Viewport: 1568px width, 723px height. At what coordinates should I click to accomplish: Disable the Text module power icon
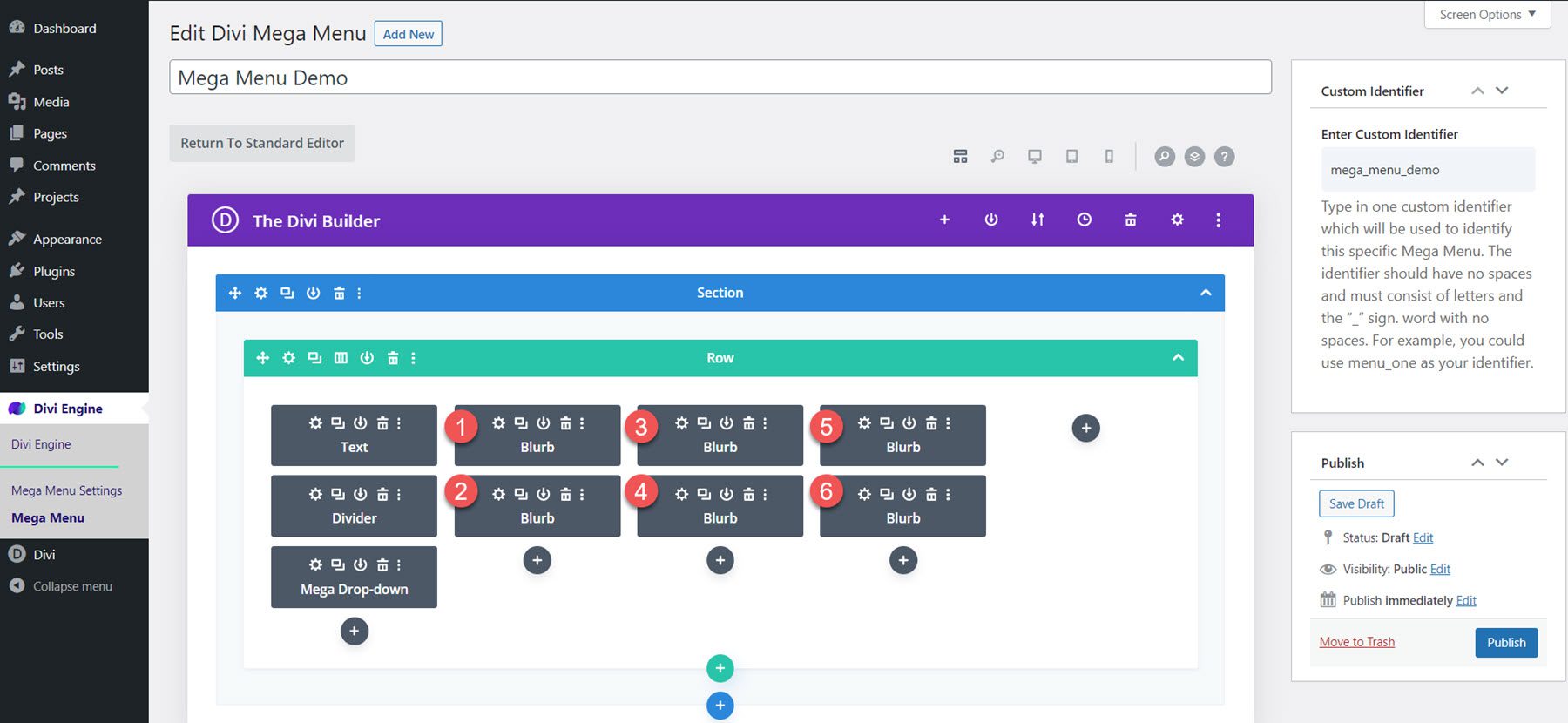pyautogui.click(x=360, y=423)
